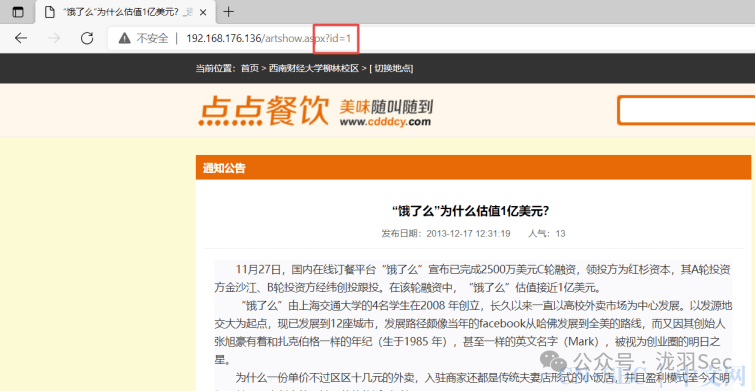Click the 不安全 security label
The height and width of the screenshot is (392, 756).
tap(152, 38)
